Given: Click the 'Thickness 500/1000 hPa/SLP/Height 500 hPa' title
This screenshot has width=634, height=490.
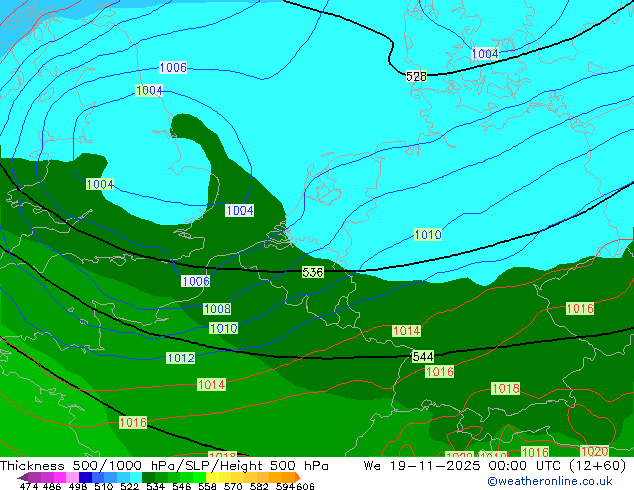Looking at the screenshot, I should coord(164,465).
